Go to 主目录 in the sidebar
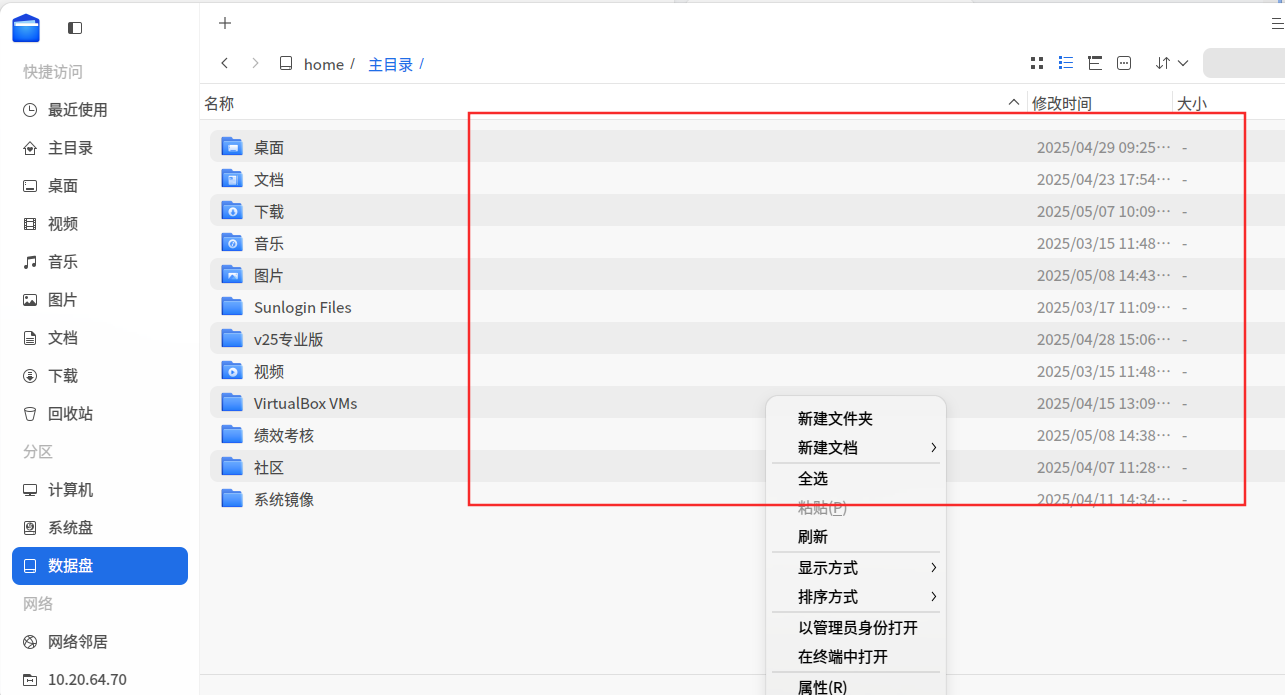The image size is (1285, 695). point(100,148)
